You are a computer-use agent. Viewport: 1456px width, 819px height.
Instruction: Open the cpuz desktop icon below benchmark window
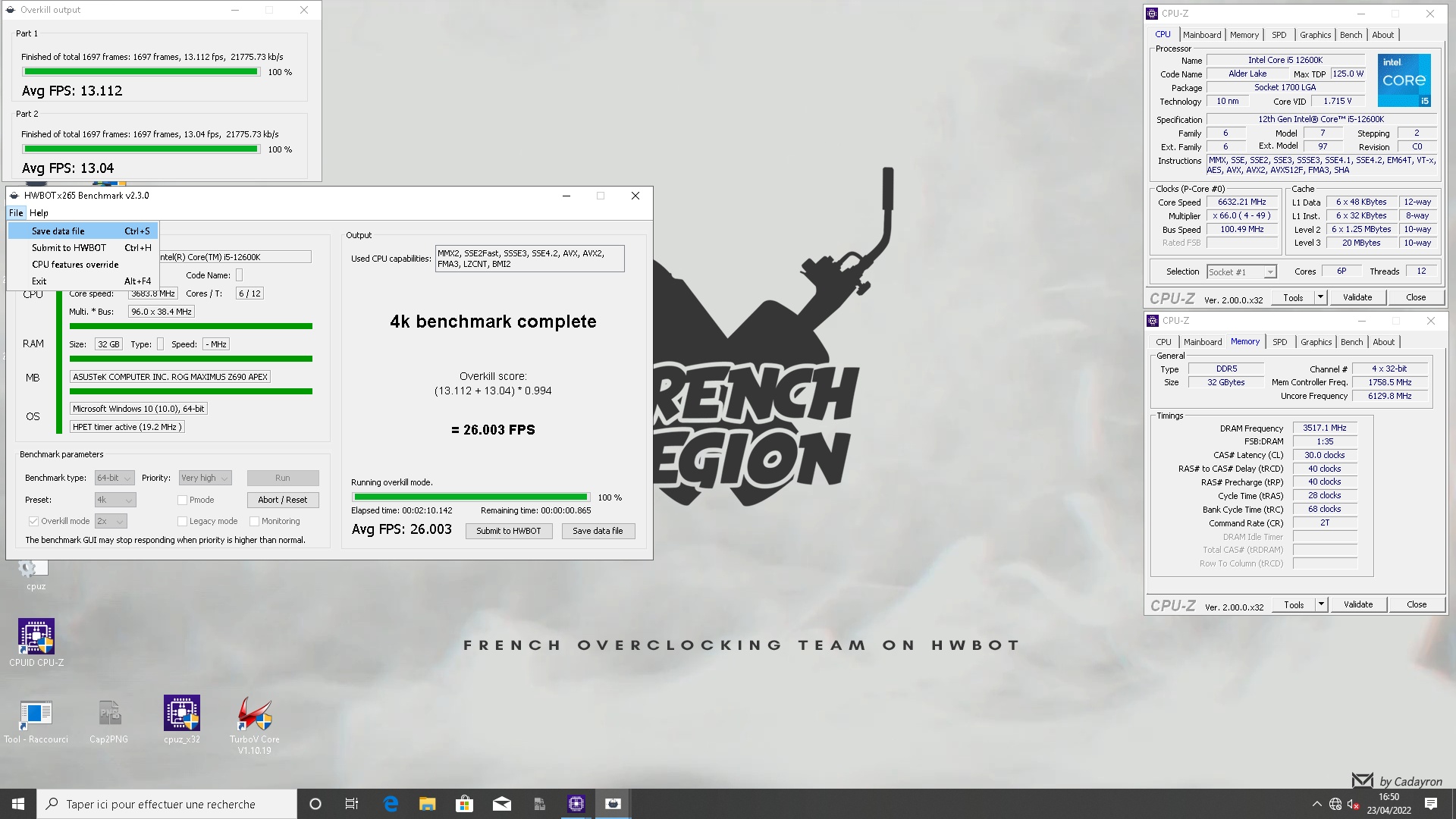click(x=36, y=575)
